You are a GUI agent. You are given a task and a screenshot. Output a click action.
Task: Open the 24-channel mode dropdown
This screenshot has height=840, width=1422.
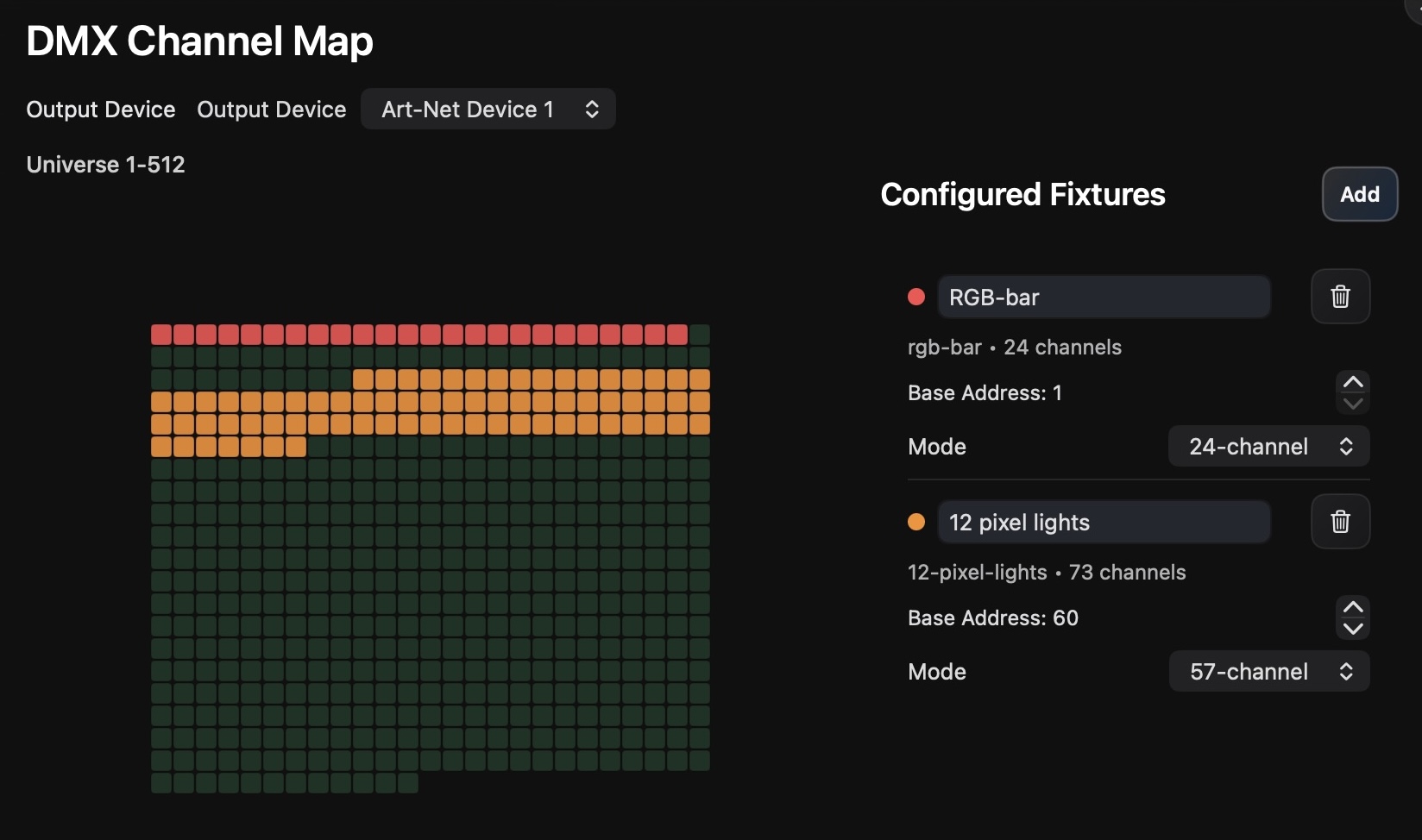(x=1268, y=446)
